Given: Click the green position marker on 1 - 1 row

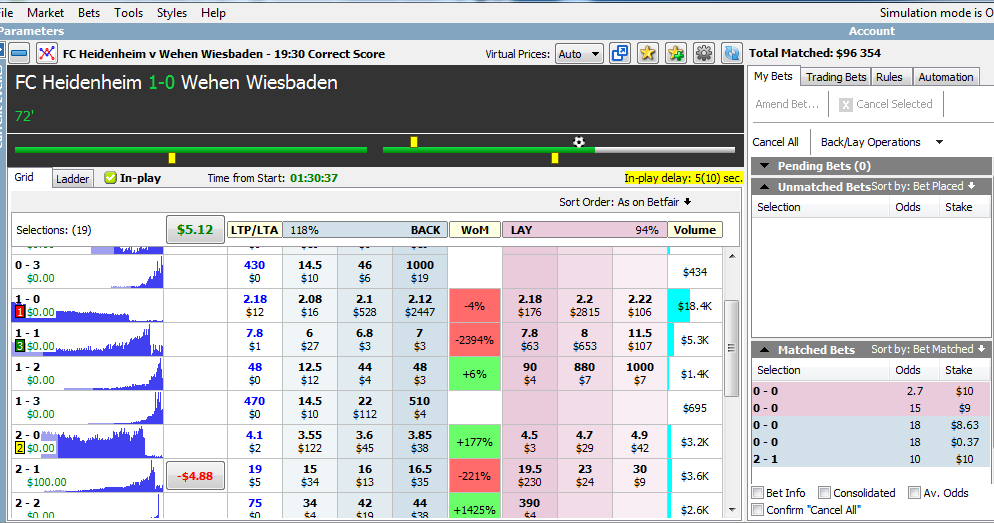Looking at the screenshot, I should 20,346.
